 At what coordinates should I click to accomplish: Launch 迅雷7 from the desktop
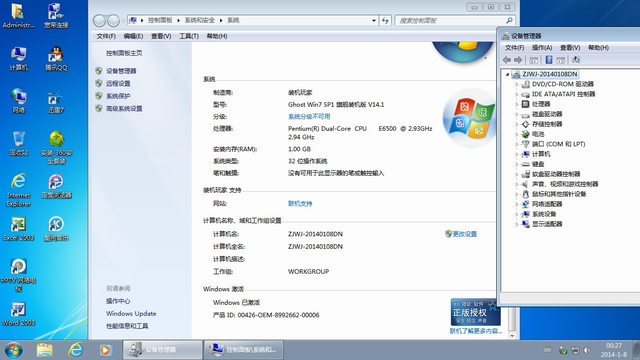pos(56,100)
